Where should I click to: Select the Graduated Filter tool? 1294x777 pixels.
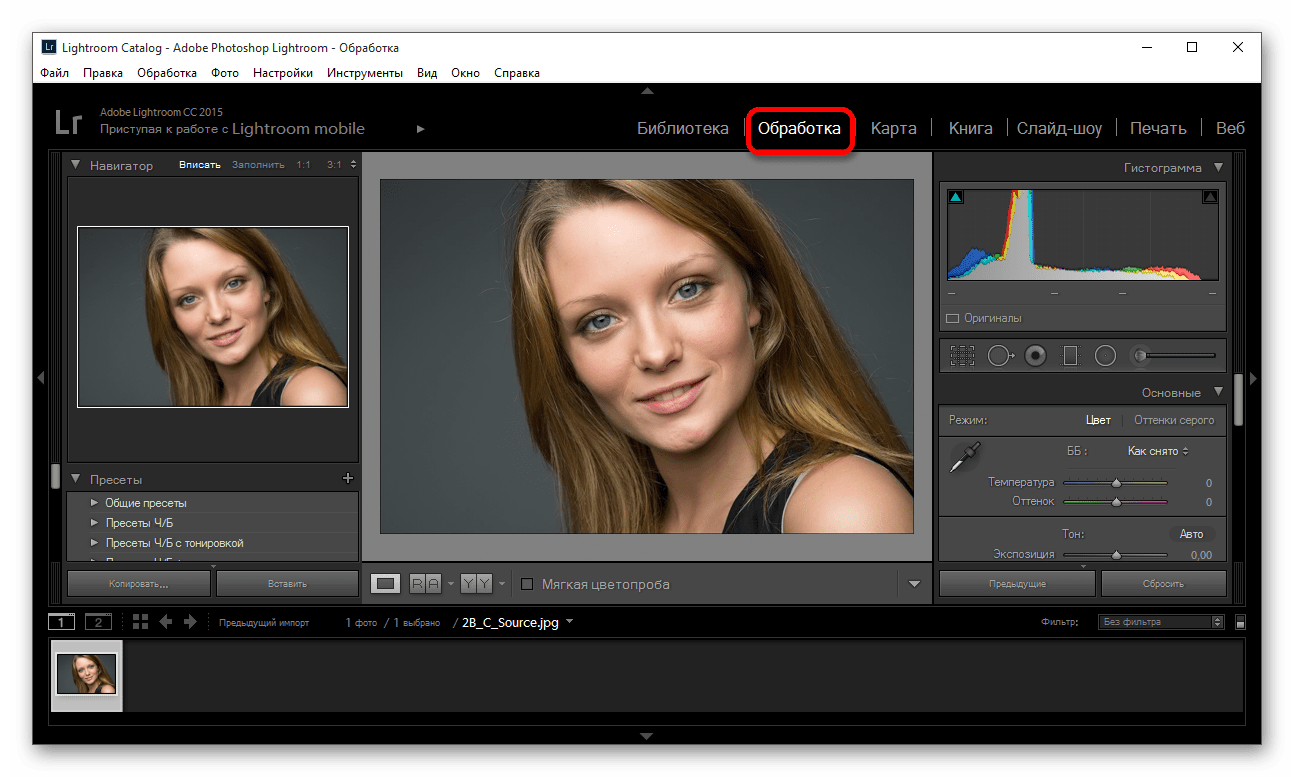1070,355
